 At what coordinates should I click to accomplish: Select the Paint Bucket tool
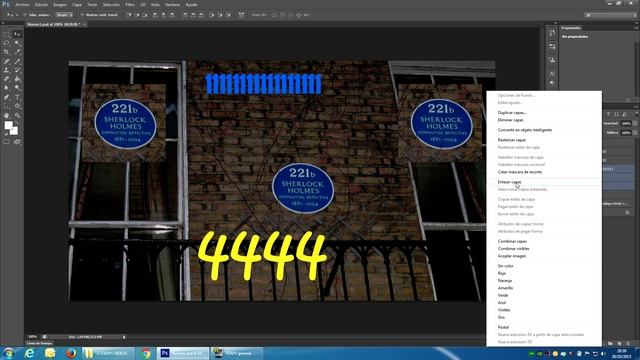click(17, 79)
